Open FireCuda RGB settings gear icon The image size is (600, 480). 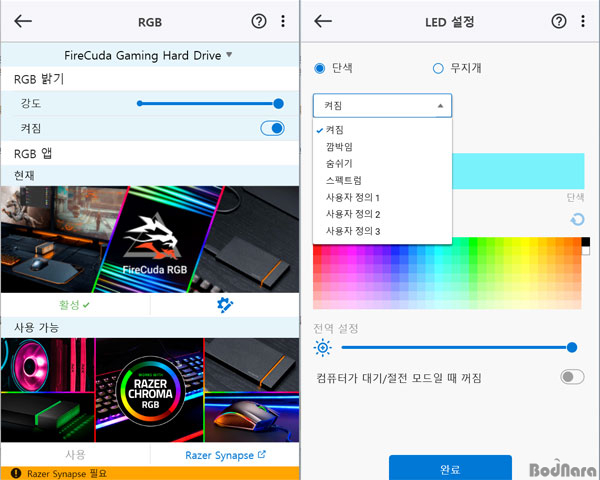tap(225, 305)
